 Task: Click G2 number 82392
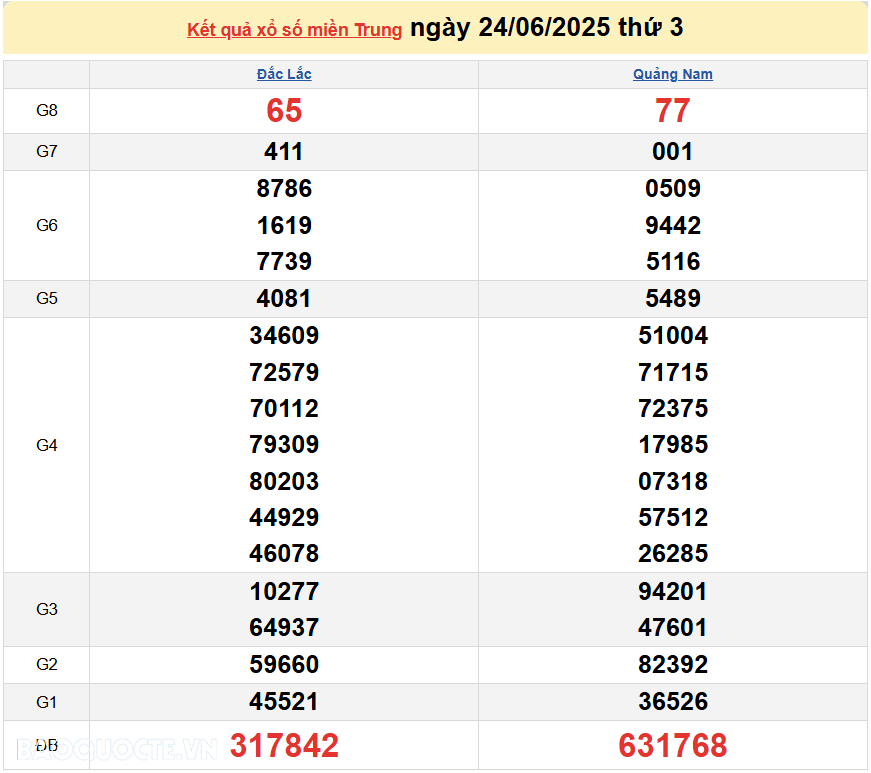click(673, 665)
